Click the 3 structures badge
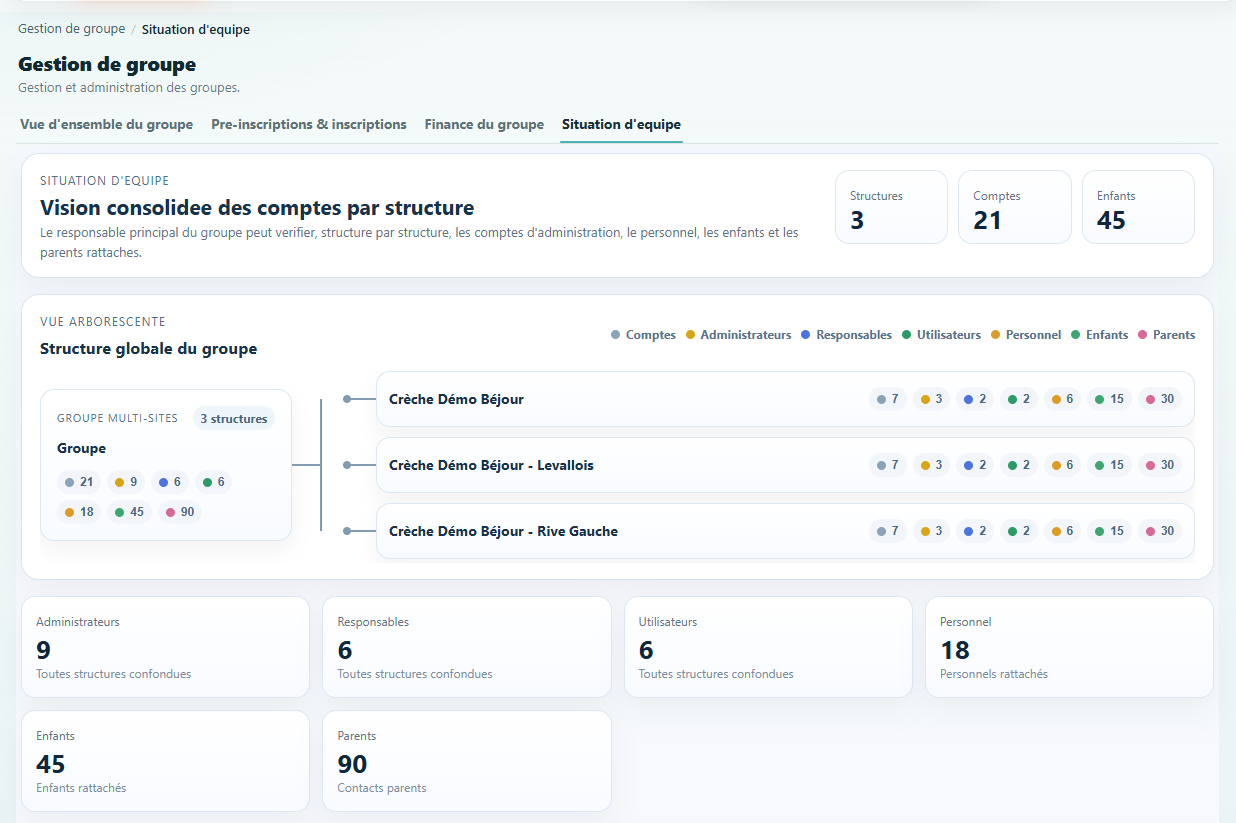The width and height of the screenshot is (1236, 823). pyautogui.click(x=233, y=419)
